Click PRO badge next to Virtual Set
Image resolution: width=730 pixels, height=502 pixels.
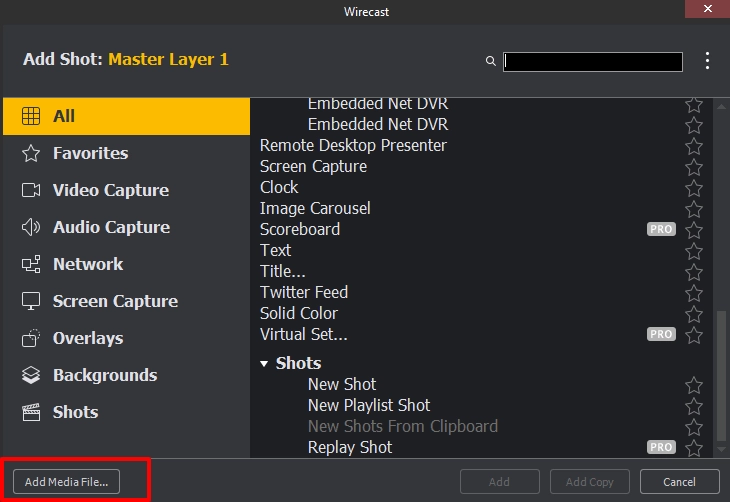pos(661,334)
